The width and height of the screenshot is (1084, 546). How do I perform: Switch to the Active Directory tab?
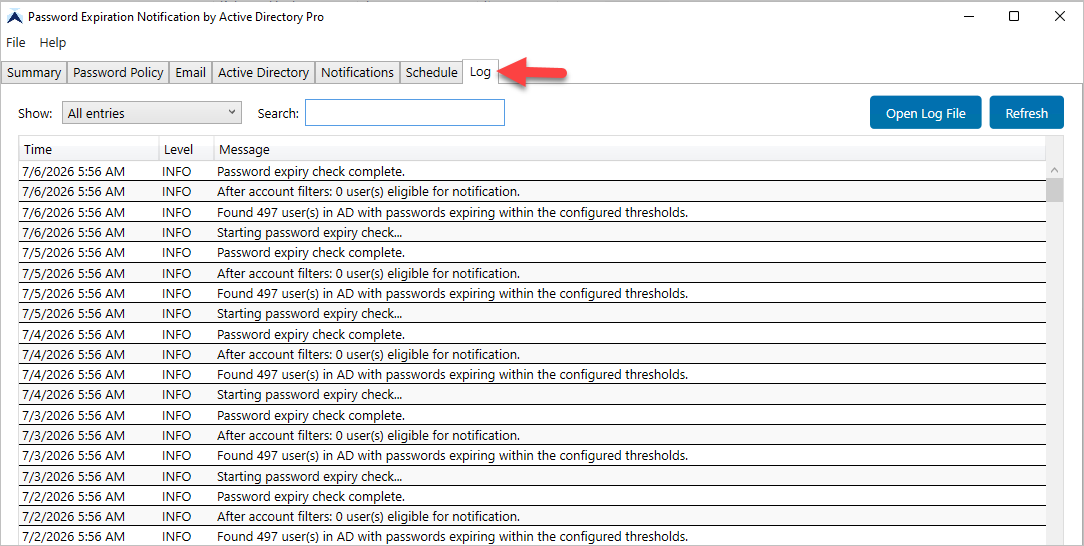(263, 73)
